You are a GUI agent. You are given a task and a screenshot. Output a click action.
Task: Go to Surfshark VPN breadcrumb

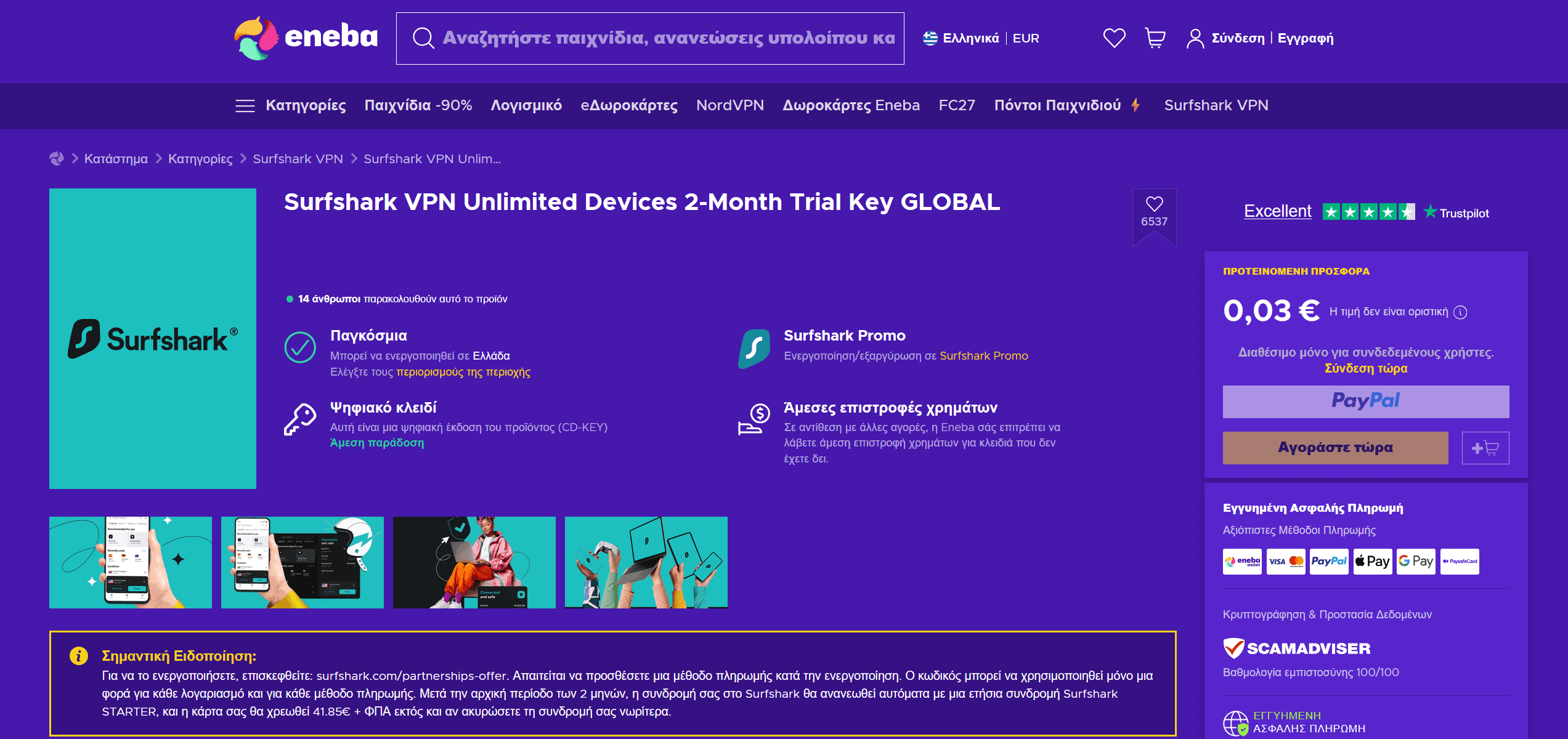click(x=298, y=159)
